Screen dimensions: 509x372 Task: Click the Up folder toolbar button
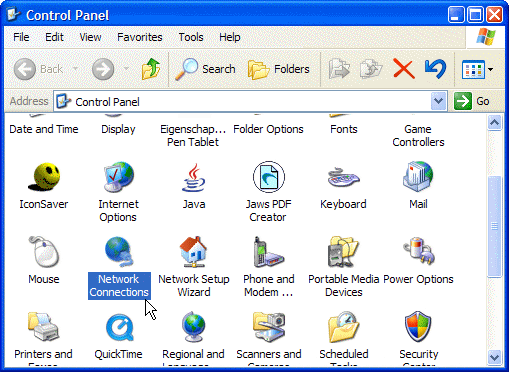(151, 69)
